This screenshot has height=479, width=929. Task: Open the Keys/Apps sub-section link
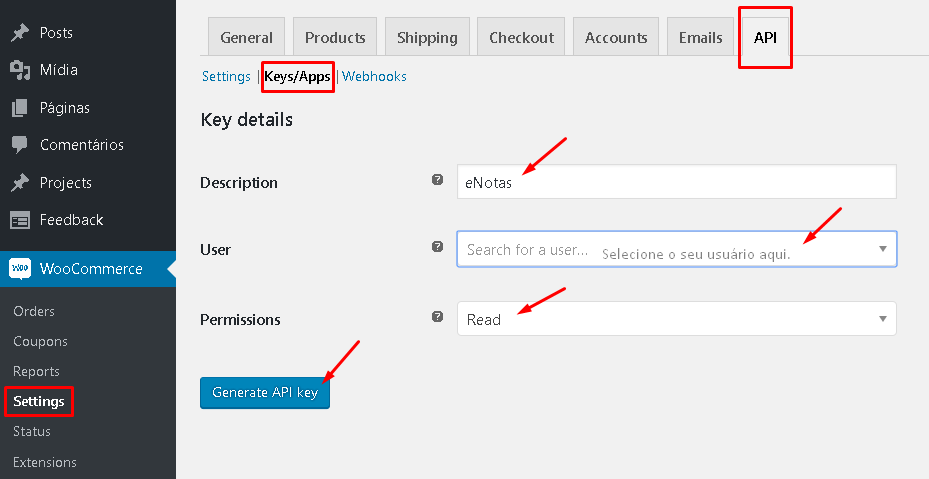[x=297, y=76]
